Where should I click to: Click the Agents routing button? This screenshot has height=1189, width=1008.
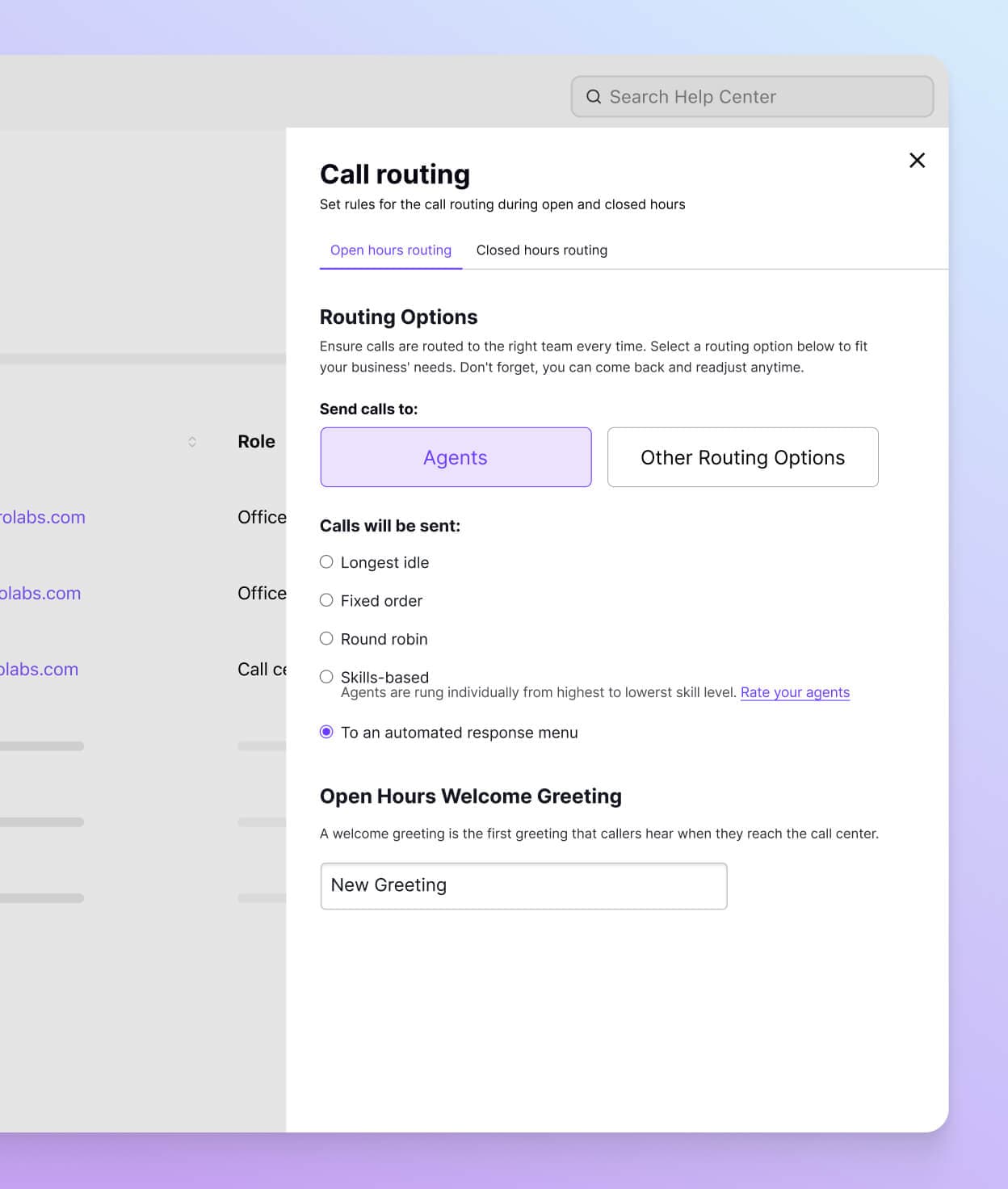coord(456,457)
